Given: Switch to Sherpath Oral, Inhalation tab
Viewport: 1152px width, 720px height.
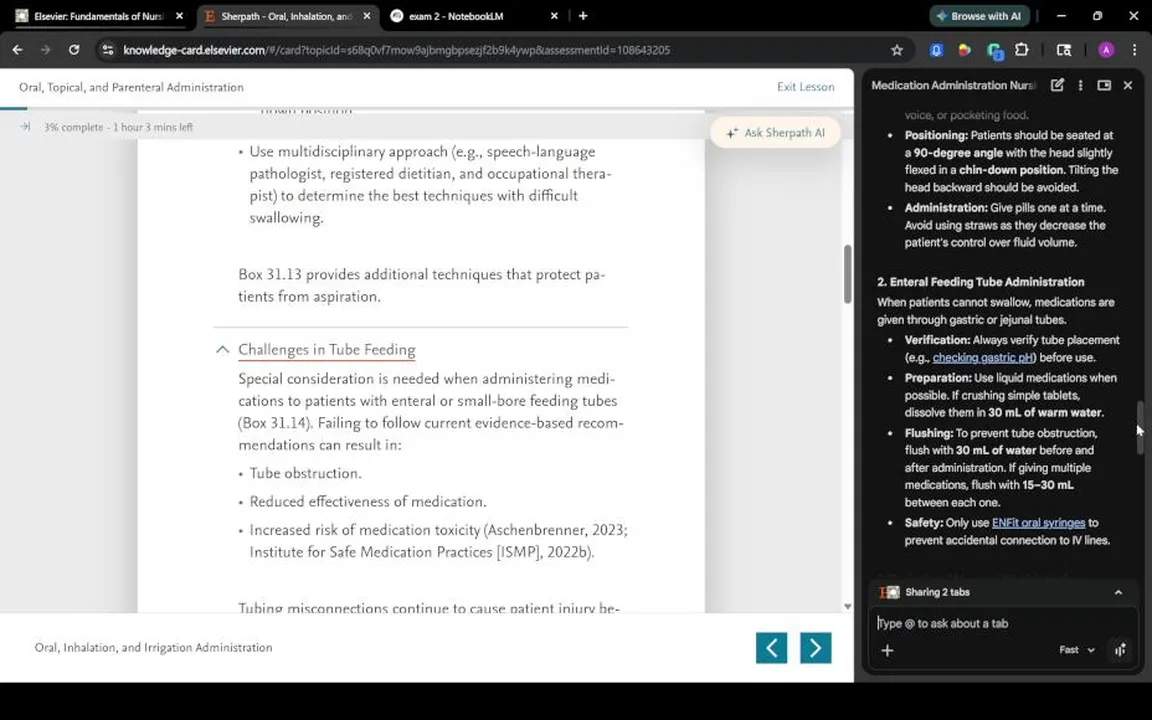Looking at the screenshot, I should [x=287, y=15].
